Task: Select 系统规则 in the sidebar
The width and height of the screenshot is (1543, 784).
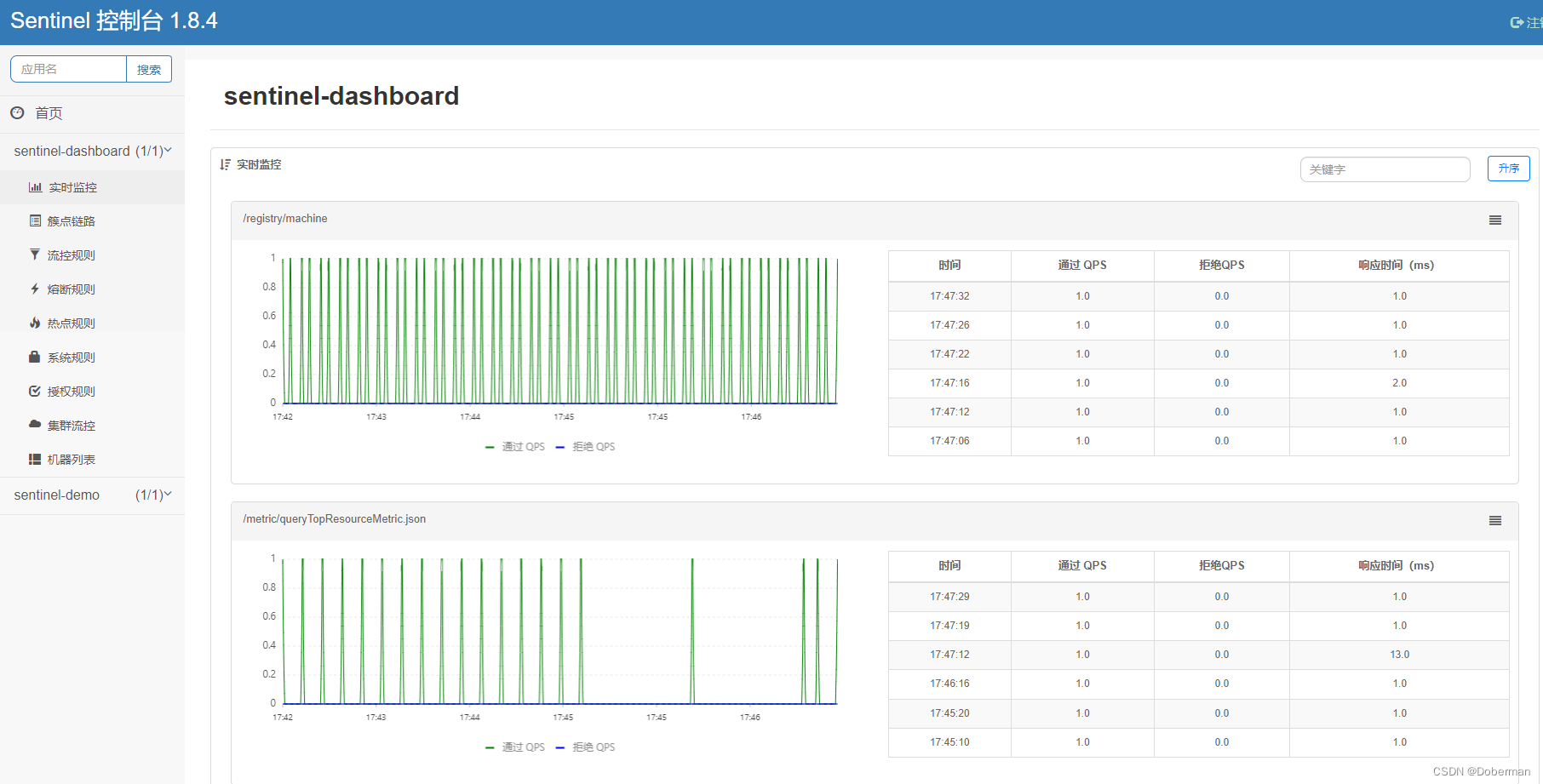Action: [x=92, y=358]
